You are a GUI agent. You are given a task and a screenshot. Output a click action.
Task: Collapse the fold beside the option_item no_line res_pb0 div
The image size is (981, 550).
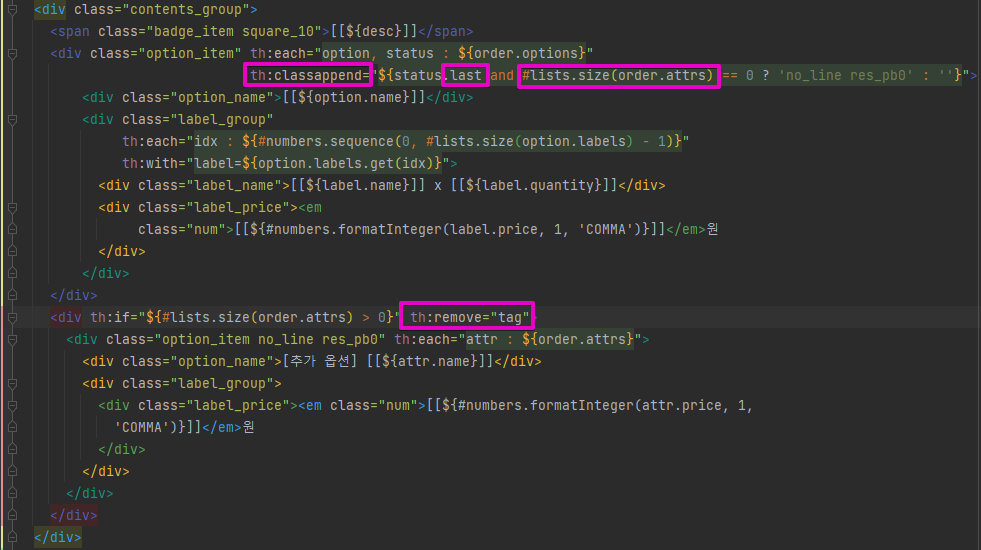[12, 340]
